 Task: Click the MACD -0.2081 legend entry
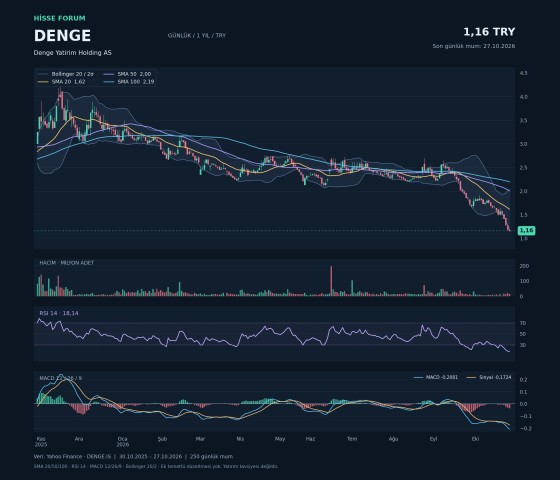point(435,377)
